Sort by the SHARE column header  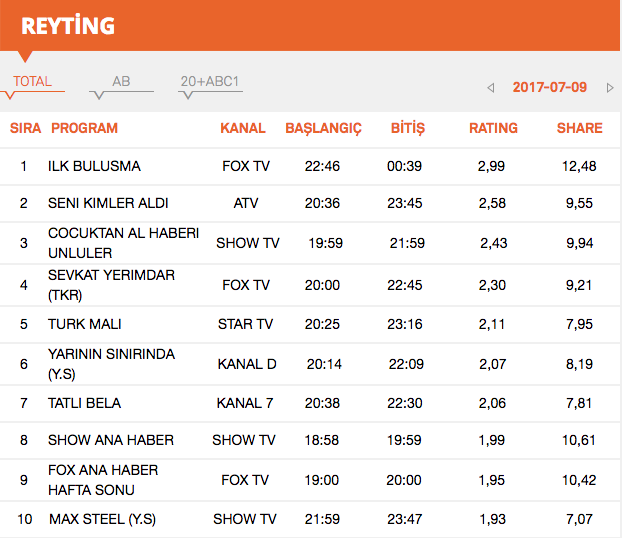tap(579, 128)
